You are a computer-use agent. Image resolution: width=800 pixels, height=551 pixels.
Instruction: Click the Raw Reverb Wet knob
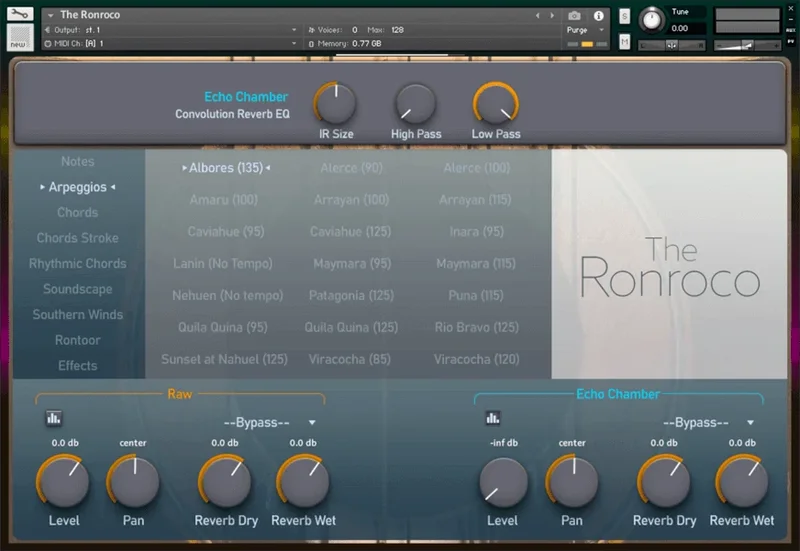[304, 482]
